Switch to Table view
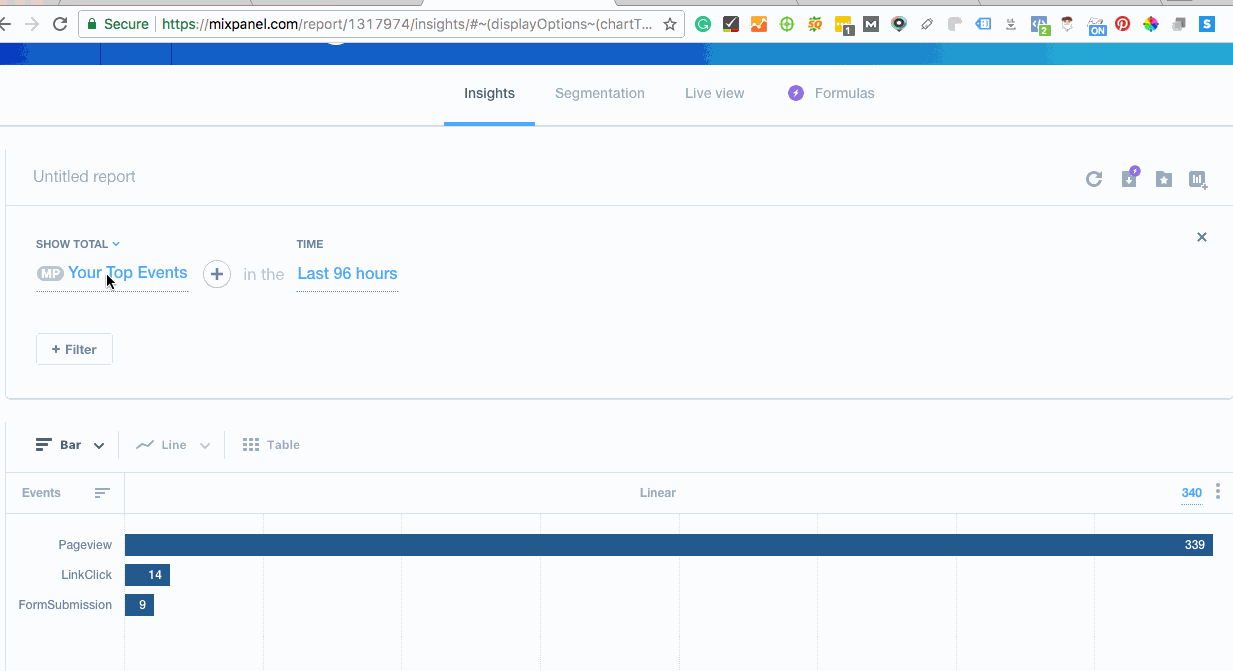 (x=272, y=445)
